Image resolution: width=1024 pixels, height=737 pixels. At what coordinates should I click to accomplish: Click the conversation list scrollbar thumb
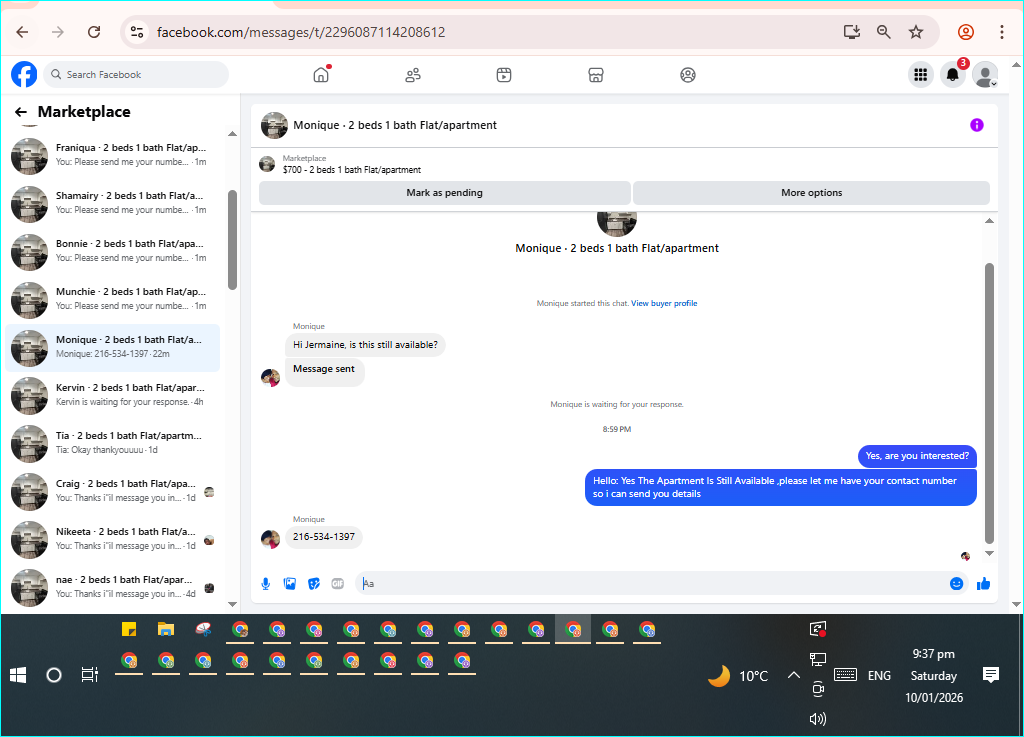(x=232, y=240)
